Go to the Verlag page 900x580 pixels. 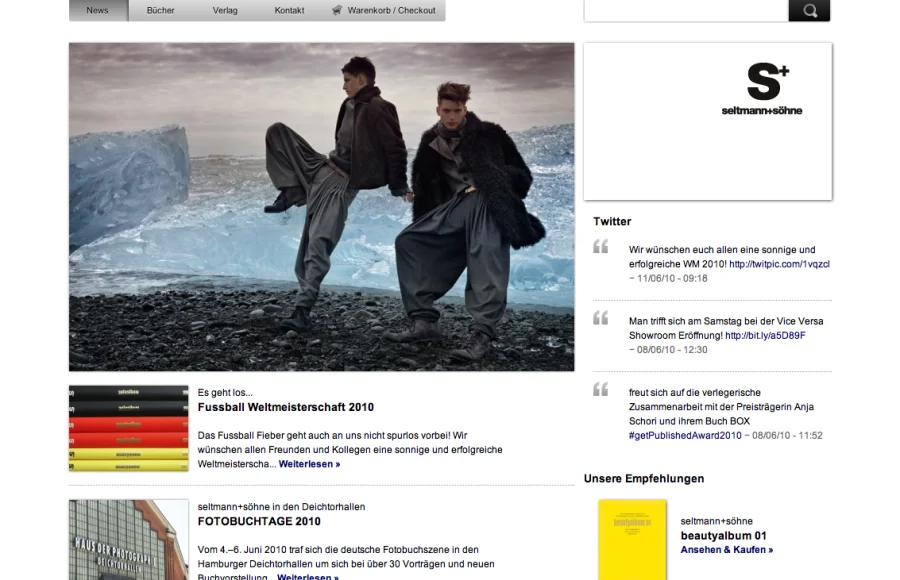[225, 11]
